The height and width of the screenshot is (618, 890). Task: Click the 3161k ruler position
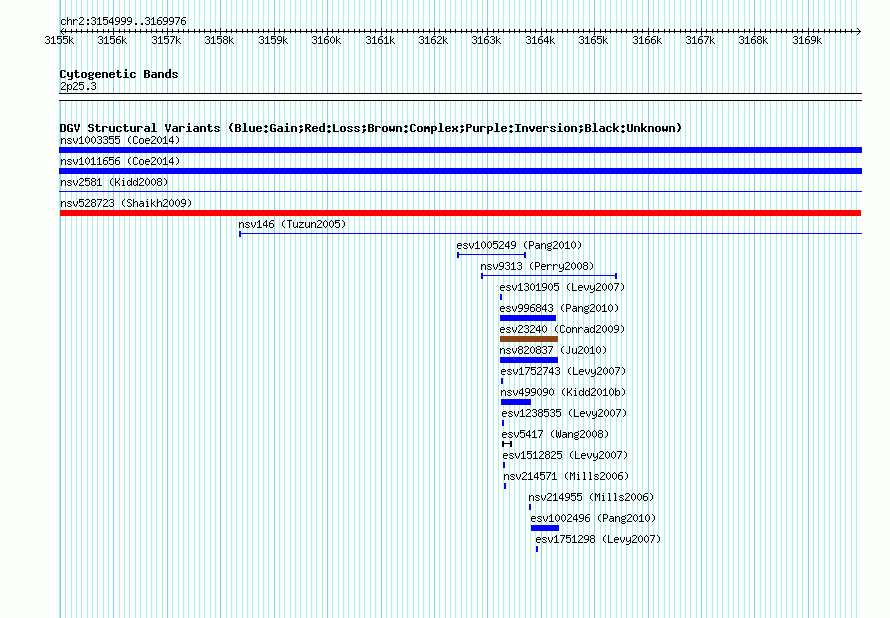[x=380, y=40]
